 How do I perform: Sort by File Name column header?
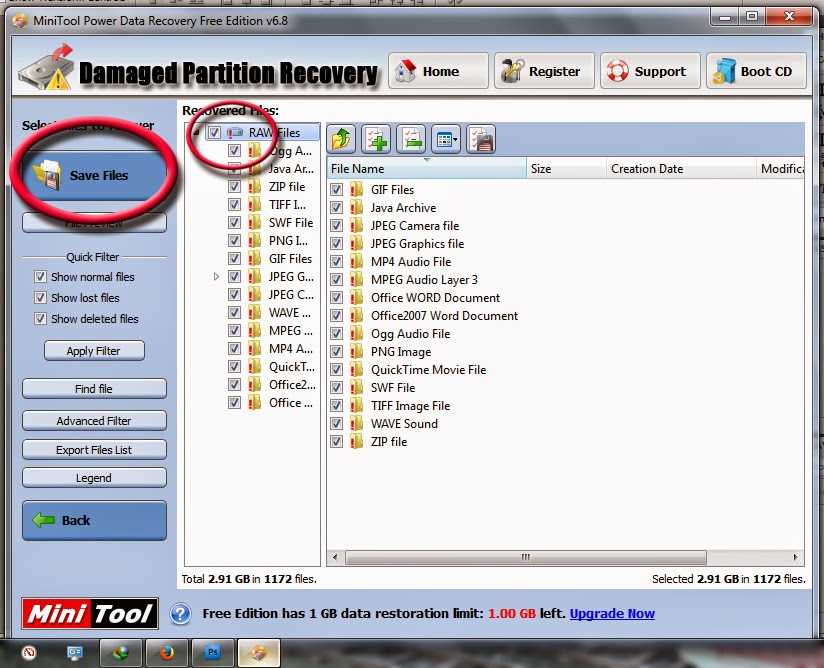tap(426, 169)
